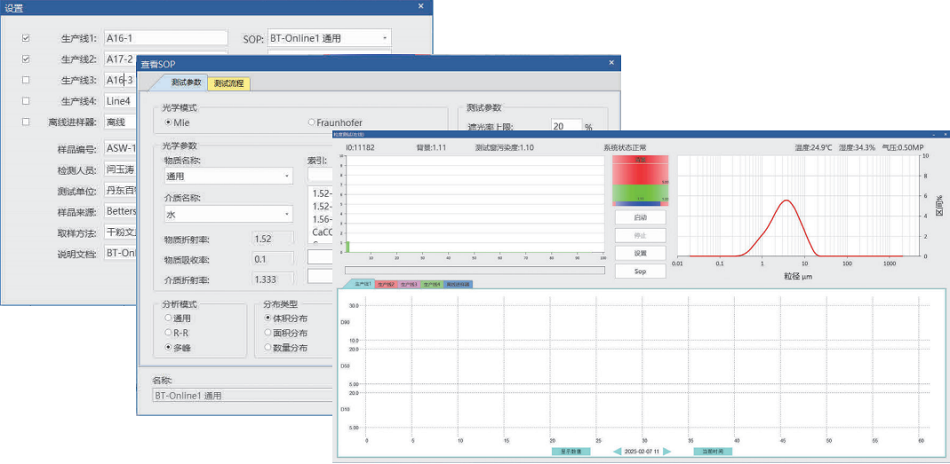The image size is (950, 464).
Task: Select the Fraunhofer optical mode
Action: (x=311, y=122)
